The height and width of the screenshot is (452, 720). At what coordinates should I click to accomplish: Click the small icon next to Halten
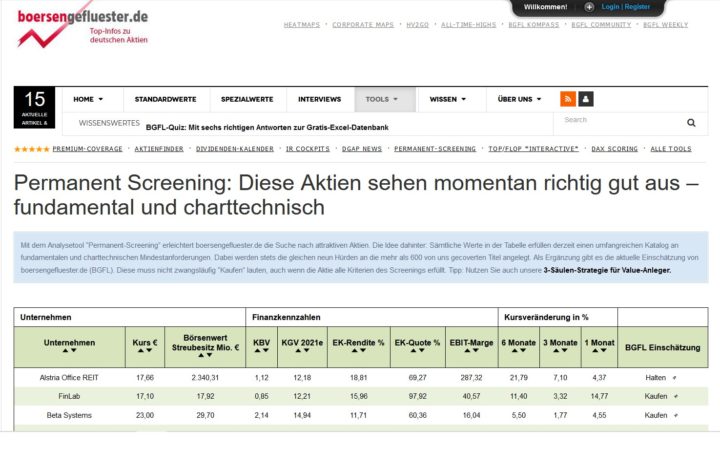point(675,378)
